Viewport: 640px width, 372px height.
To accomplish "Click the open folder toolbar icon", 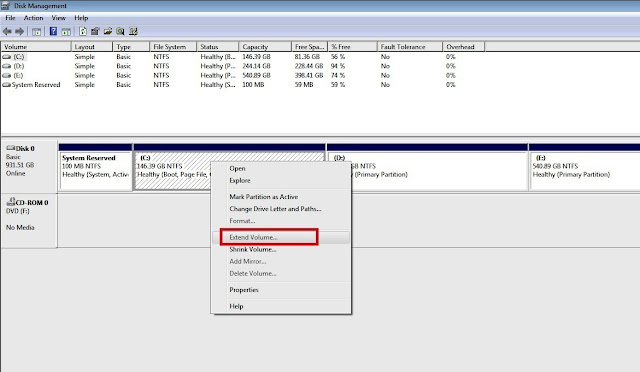I will 108,31.
